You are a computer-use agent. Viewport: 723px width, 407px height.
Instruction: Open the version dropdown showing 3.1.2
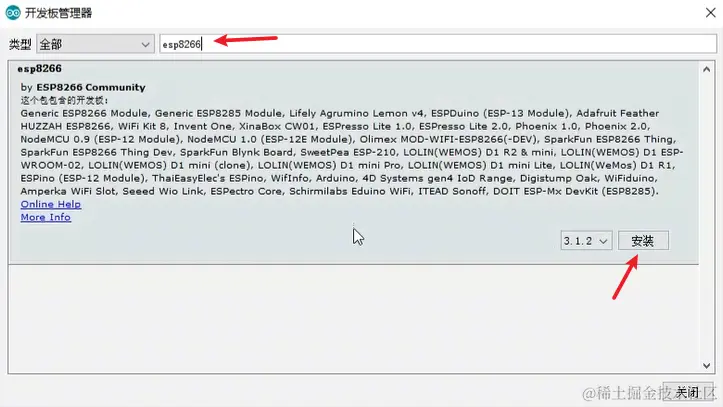tap(587, 241)
